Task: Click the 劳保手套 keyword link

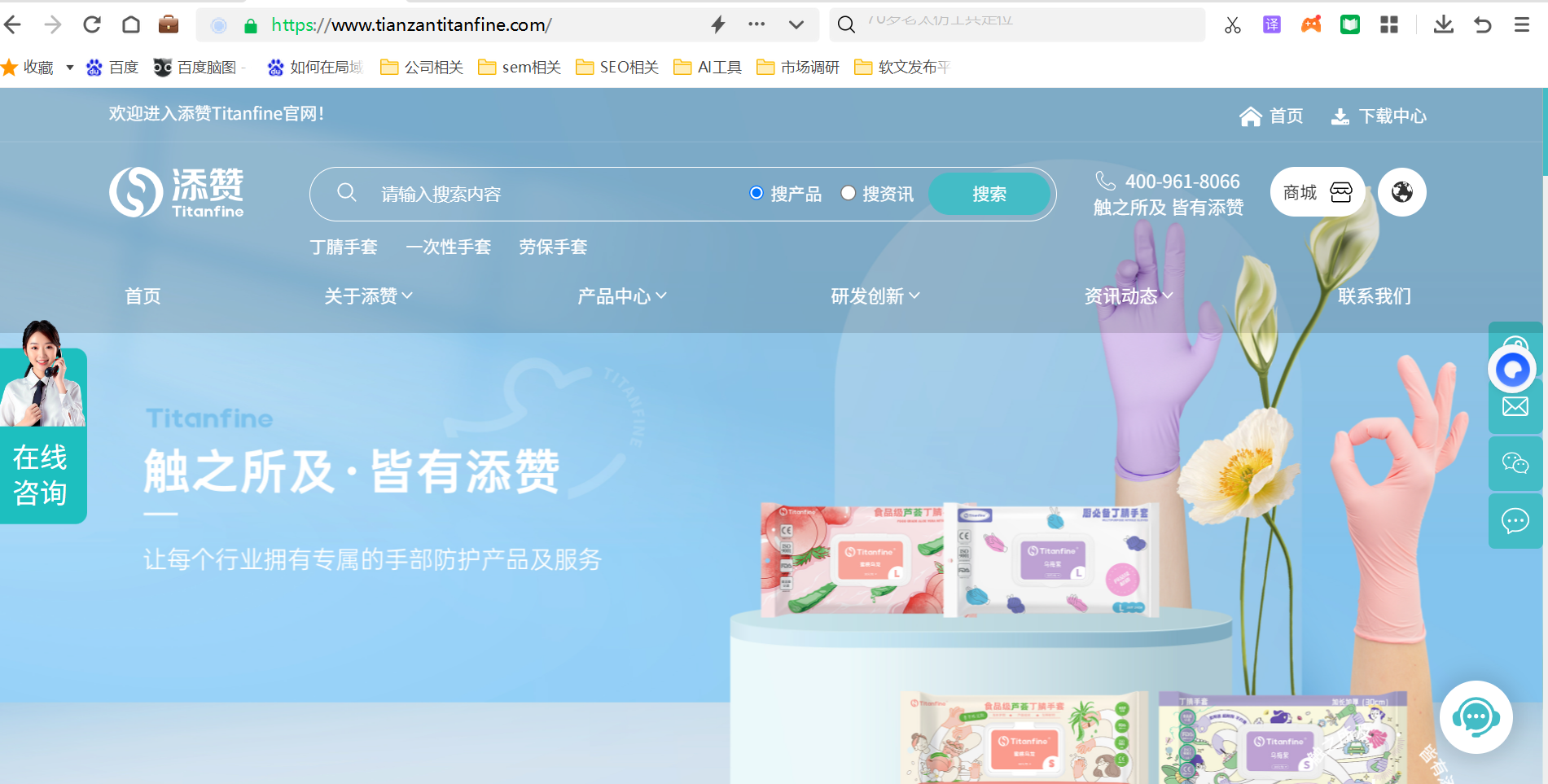Action: pos(553,247)
